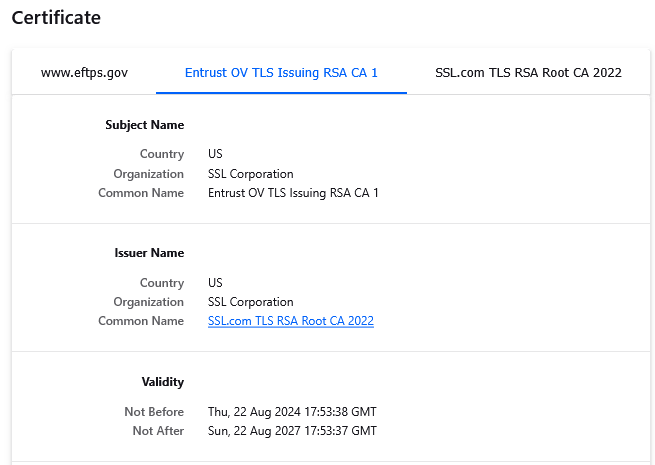Screen dimensions: 655x465
Task: Switch to the www.eftps.gov tab
Action: 84,73
